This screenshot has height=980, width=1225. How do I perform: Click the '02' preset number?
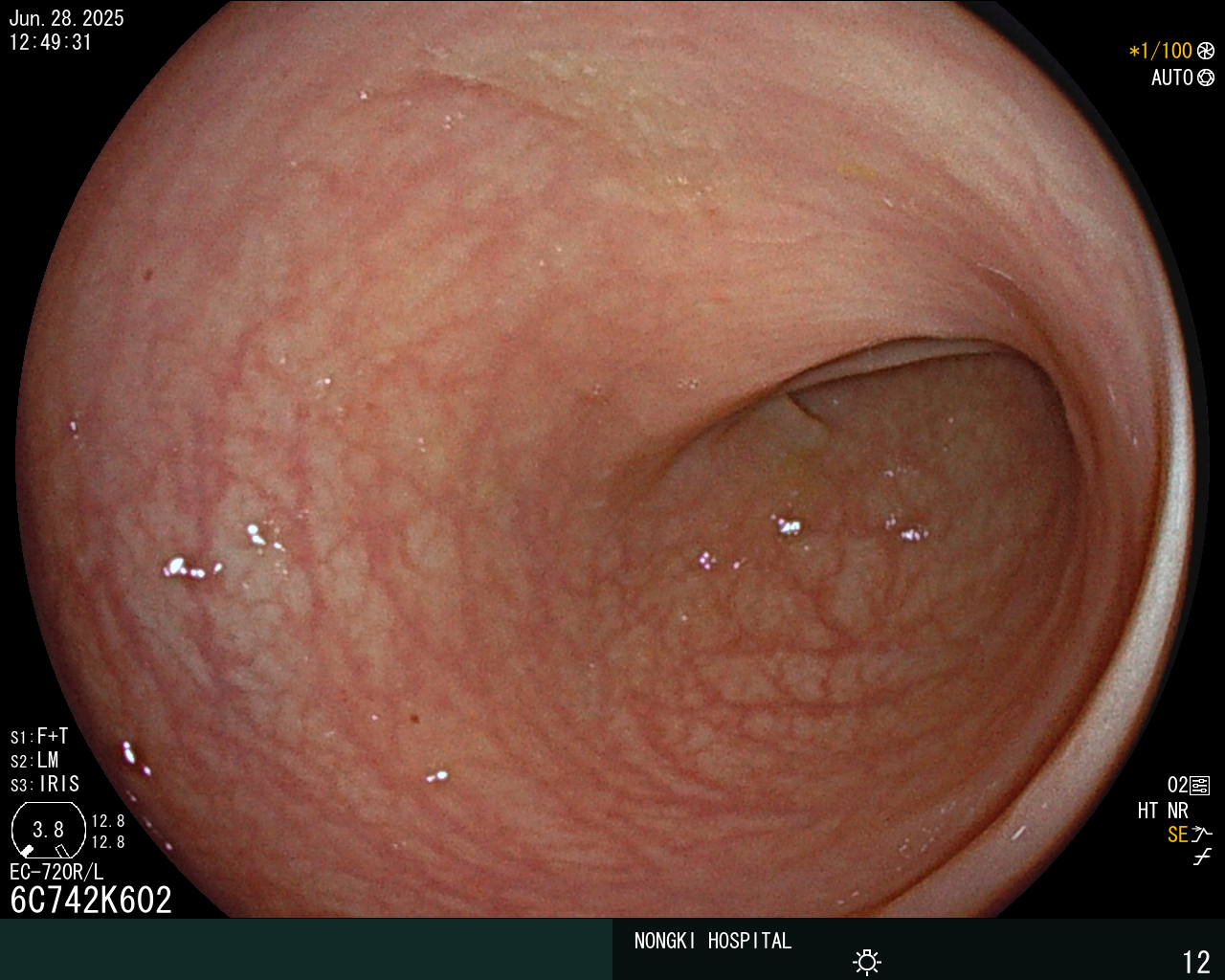point(1177,786)
